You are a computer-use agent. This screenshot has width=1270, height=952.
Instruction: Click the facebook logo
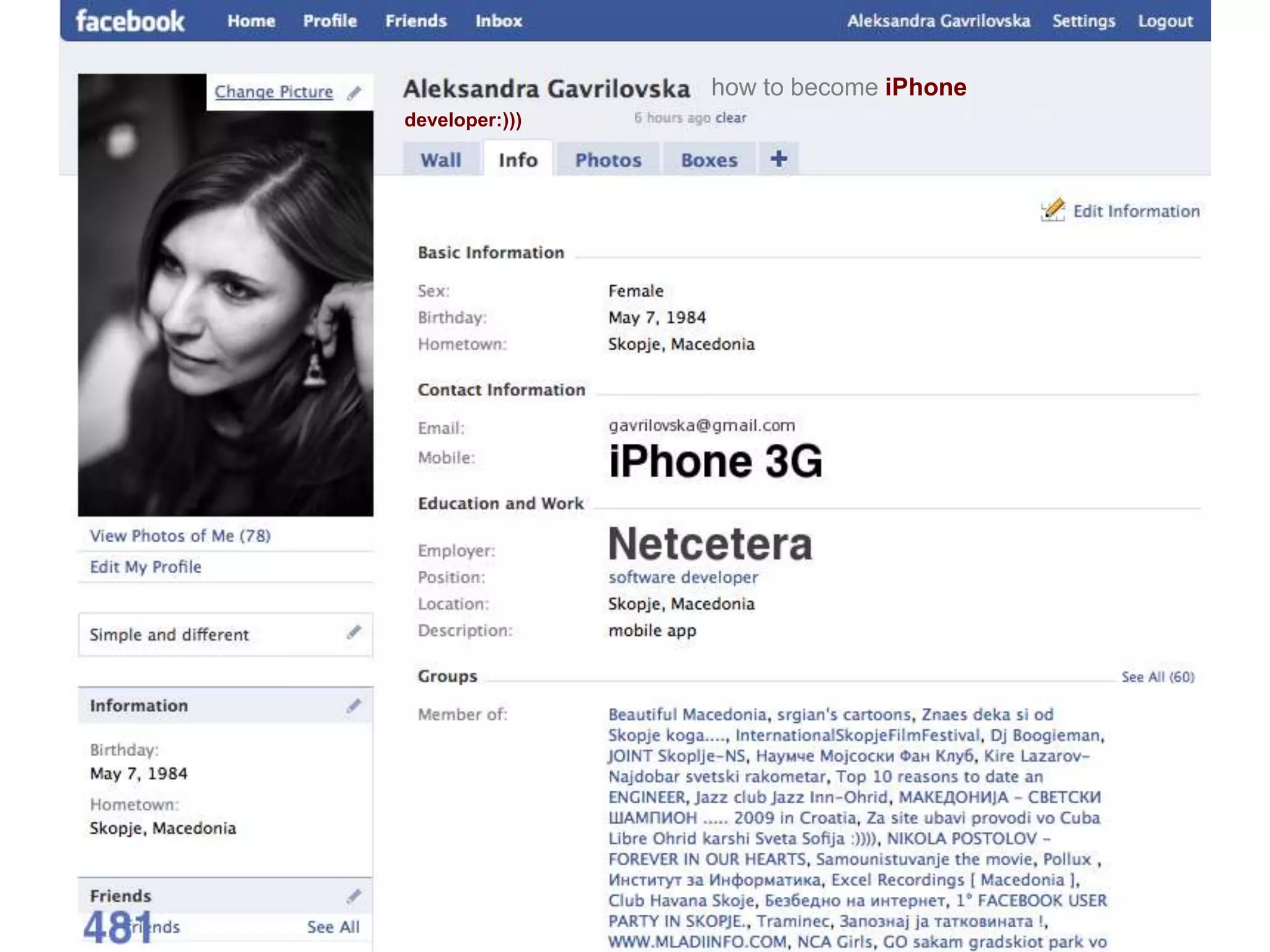130,21
